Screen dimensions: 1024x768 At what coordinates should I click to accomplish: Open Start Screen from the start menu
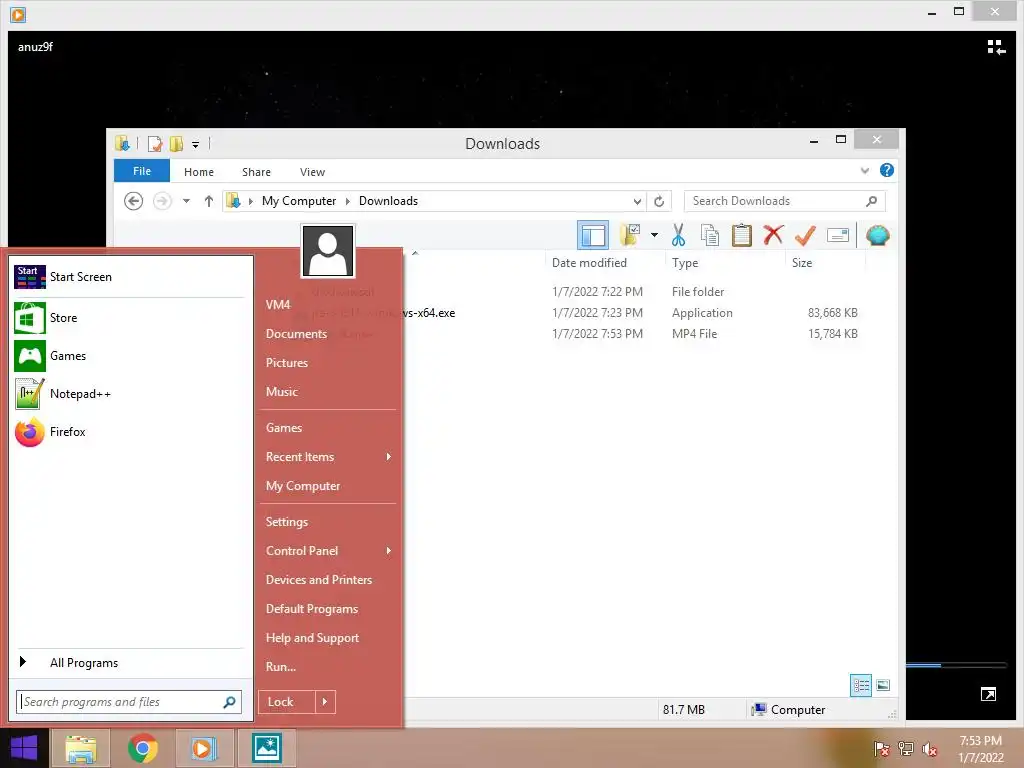(129, 277)
